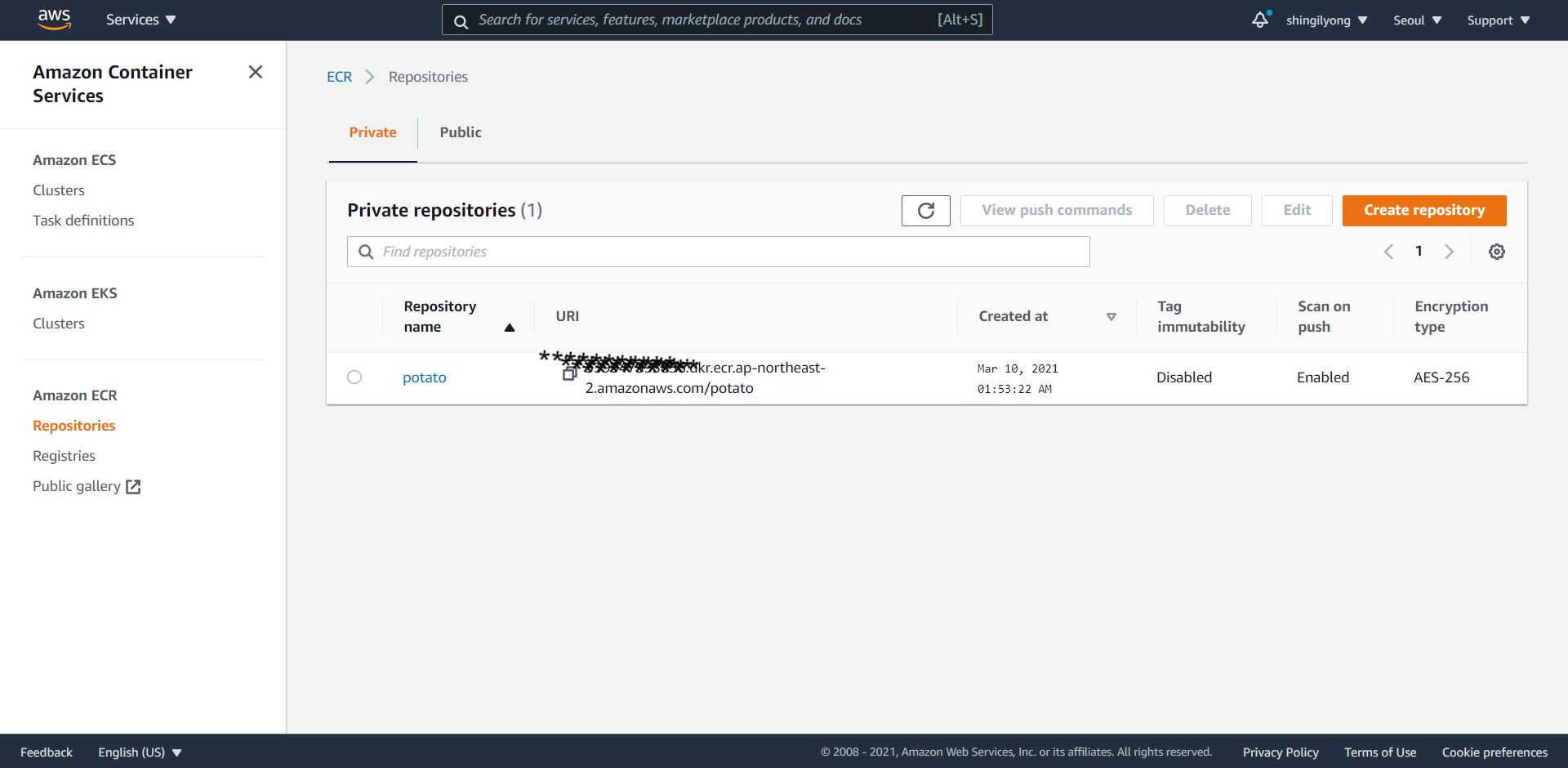Copy the potato repository URI
The height and width of the screenshot is (768, 1568).
(x=570, y=373)
